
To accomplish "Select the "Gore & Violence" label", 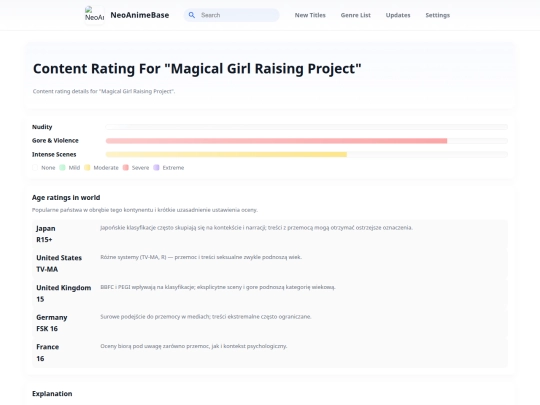I will tap(55, 141).
